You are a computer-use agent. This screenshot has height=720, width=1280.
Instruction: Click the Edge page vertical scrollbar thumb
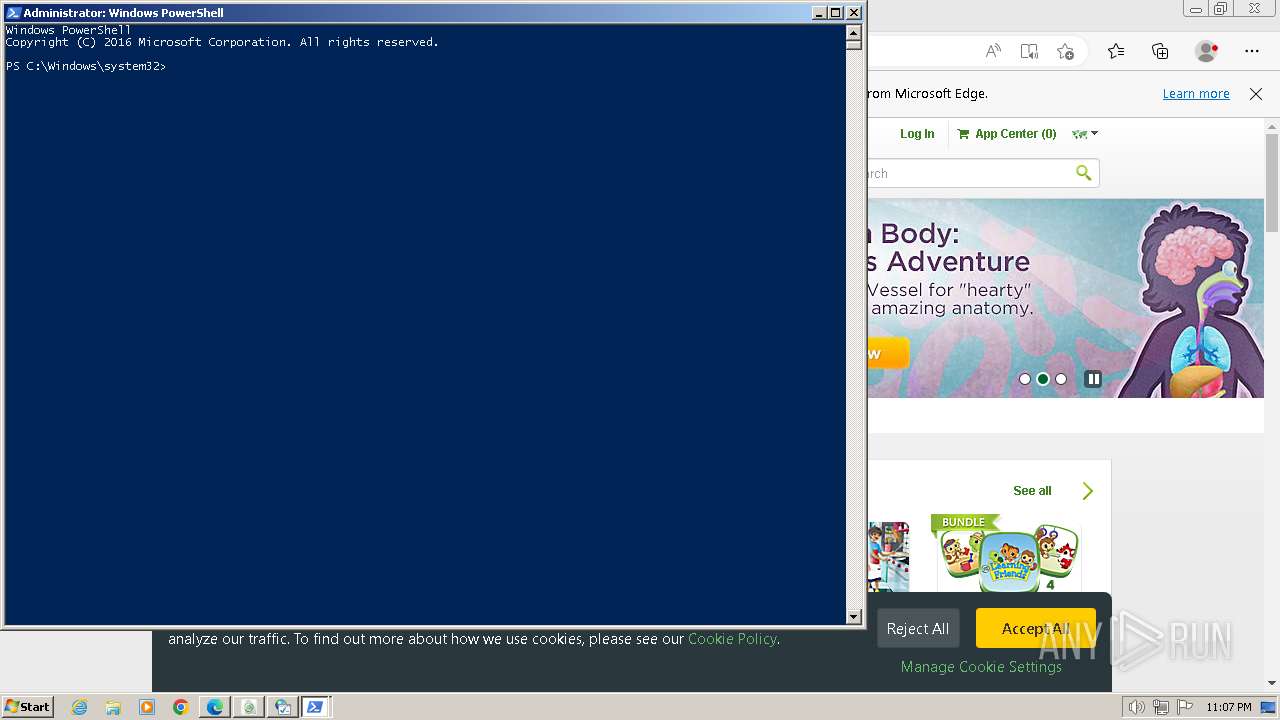[1272, 182]
